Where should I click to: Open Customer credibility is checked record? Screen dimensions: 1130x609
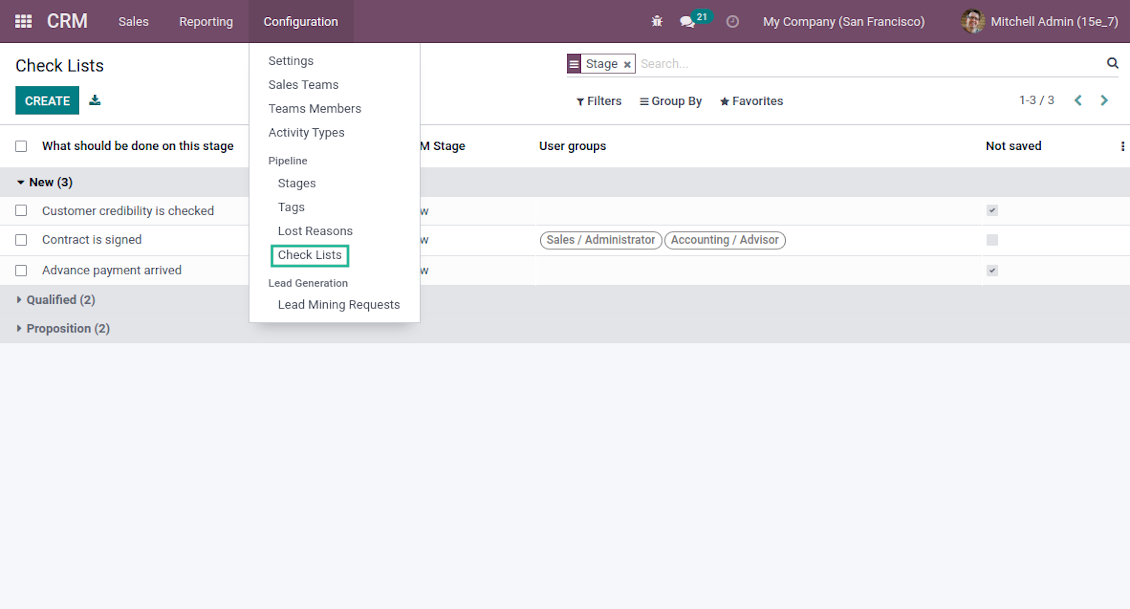(128, 210)
